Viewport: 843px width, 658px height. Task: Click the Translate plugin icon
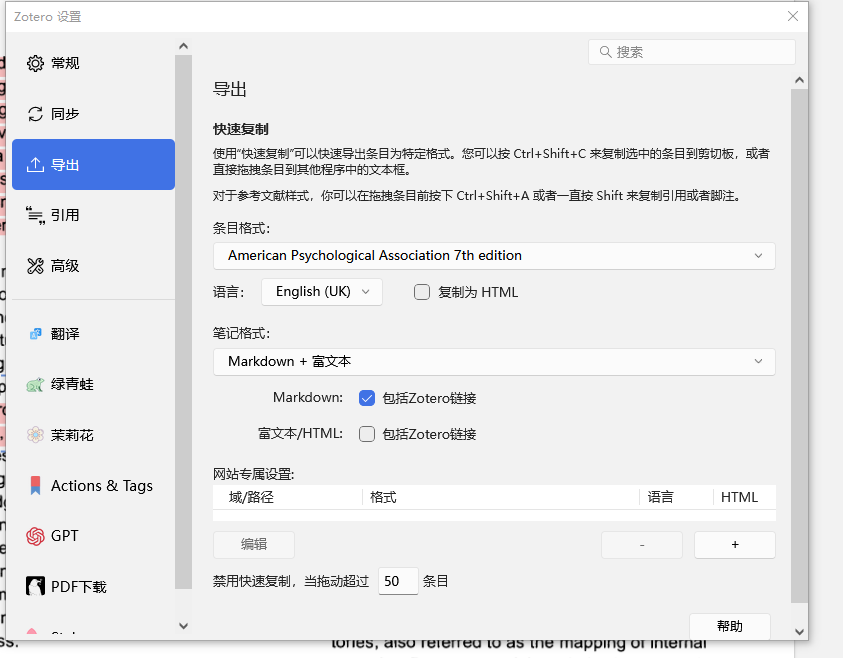tap(35, 334)
